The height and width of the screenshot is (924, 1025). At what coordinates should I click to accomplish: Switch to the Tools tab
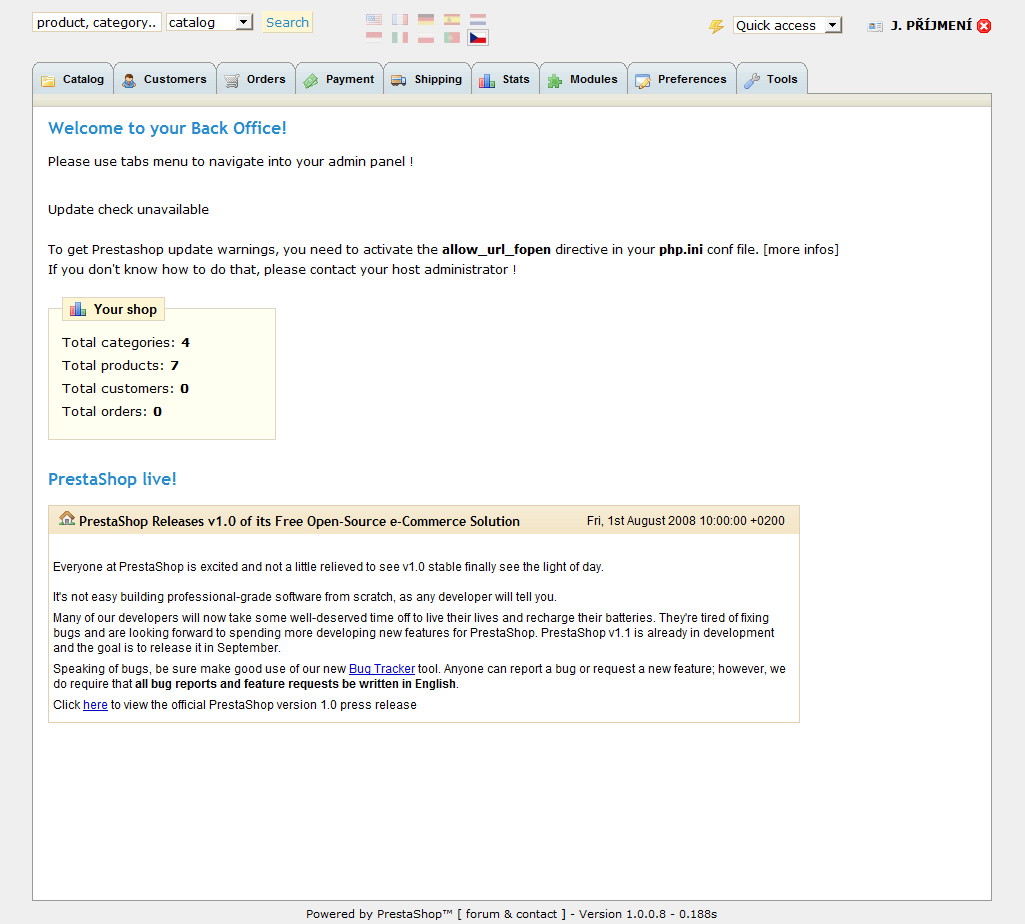click(772, 79)
